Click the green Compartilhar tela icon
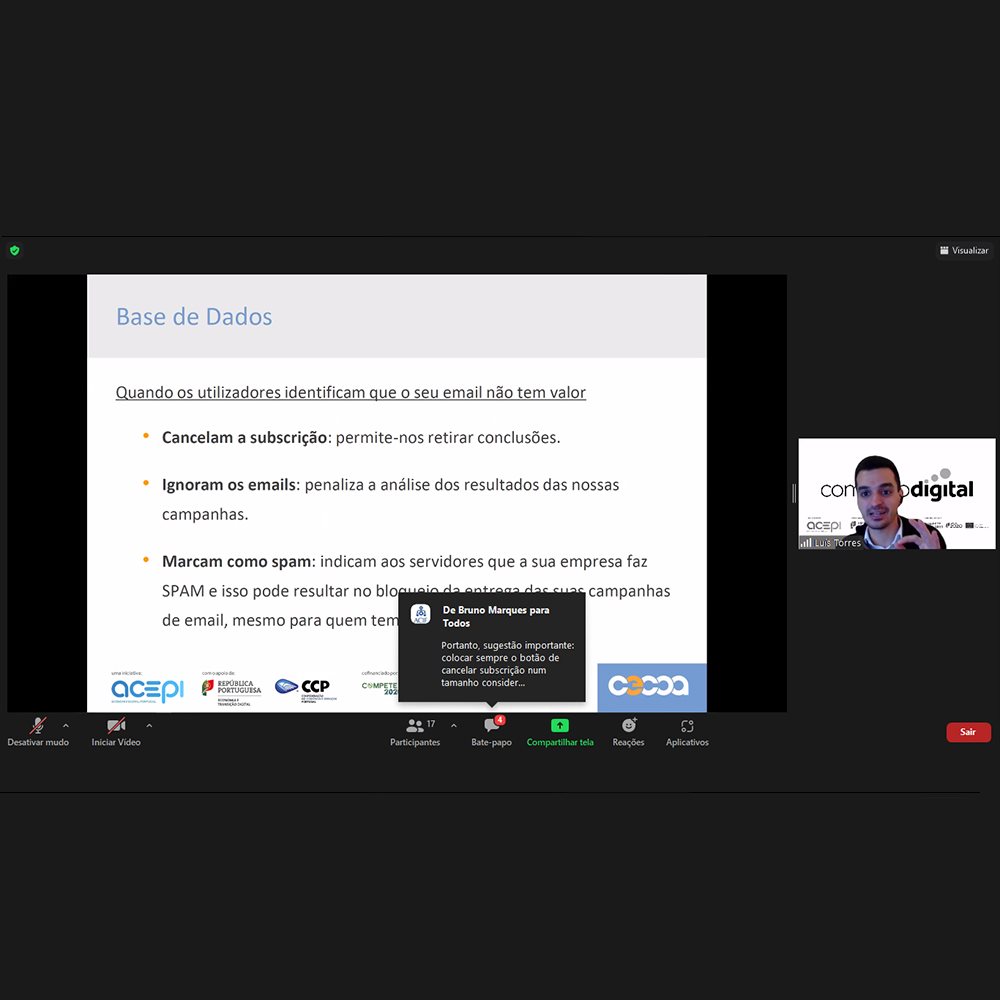Screen dimensions: 1000x1000 point(560,726)
